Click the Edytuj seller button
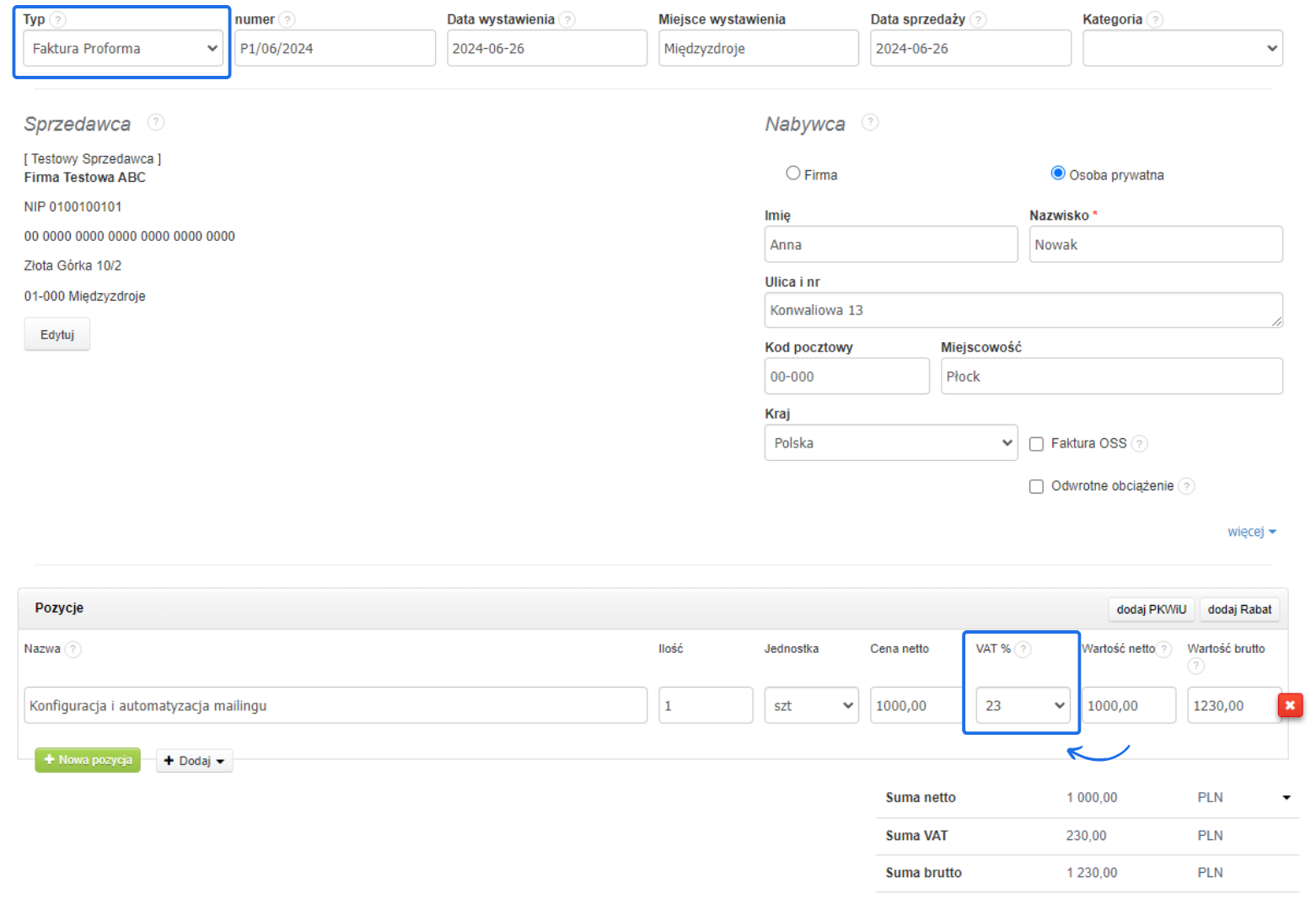1316x910 pixels. [57, 335]
